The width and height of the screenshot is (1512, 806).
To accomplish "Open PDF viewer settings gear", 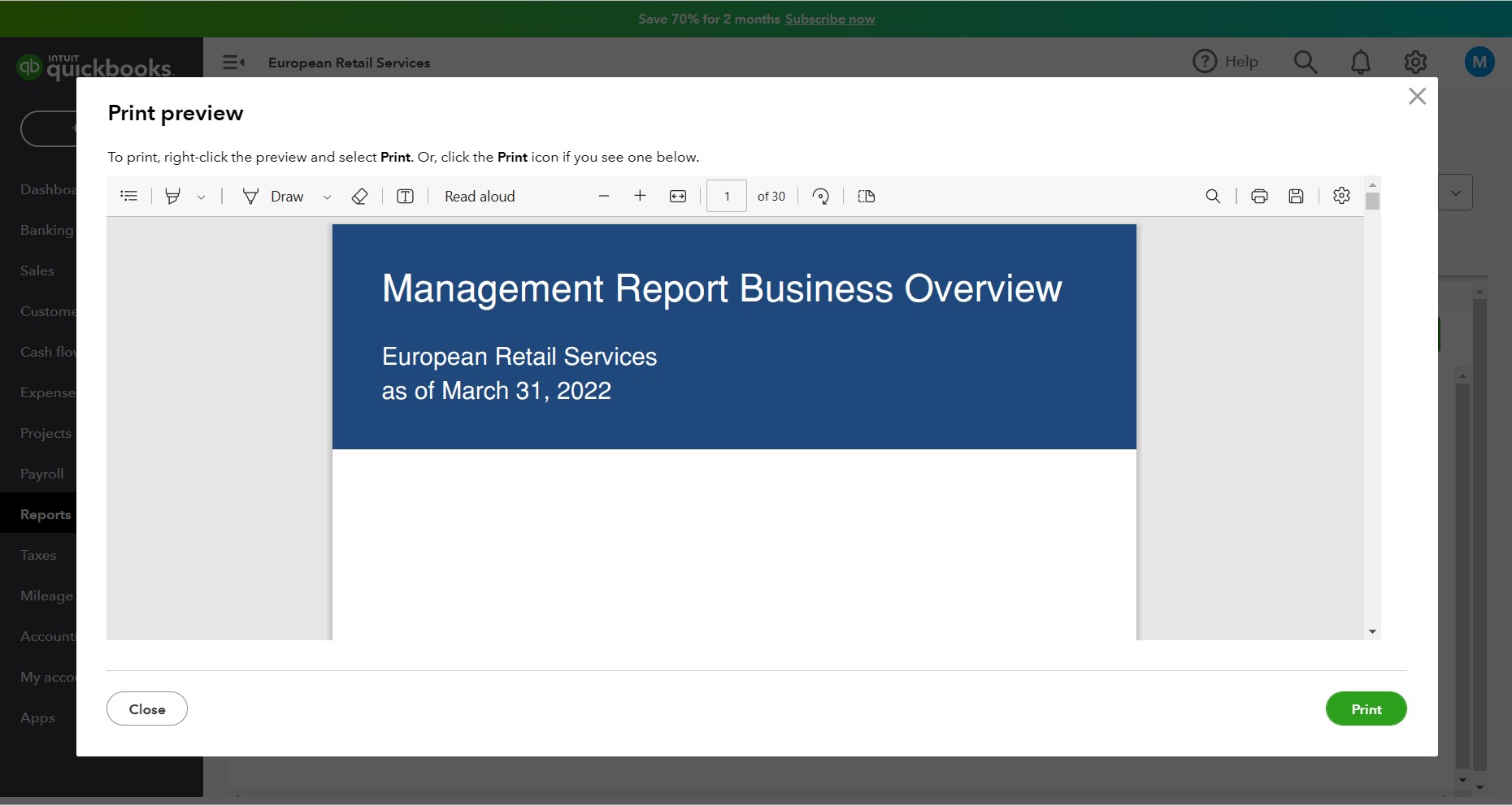I will click(x=1341, y=196).
